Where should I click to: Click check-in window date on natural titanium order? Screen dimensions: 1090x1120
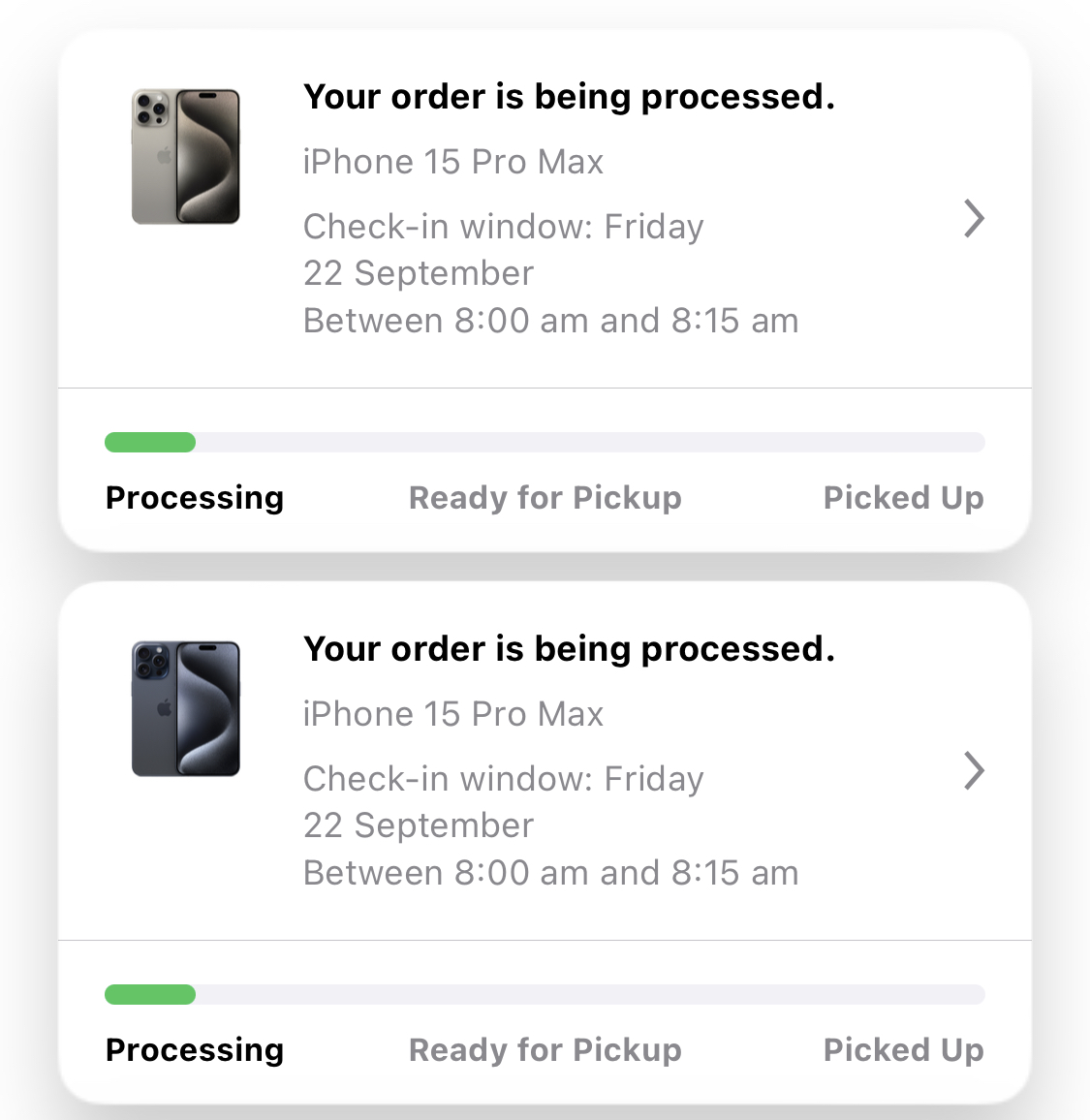pyautogui.click(x=503, y=250)
